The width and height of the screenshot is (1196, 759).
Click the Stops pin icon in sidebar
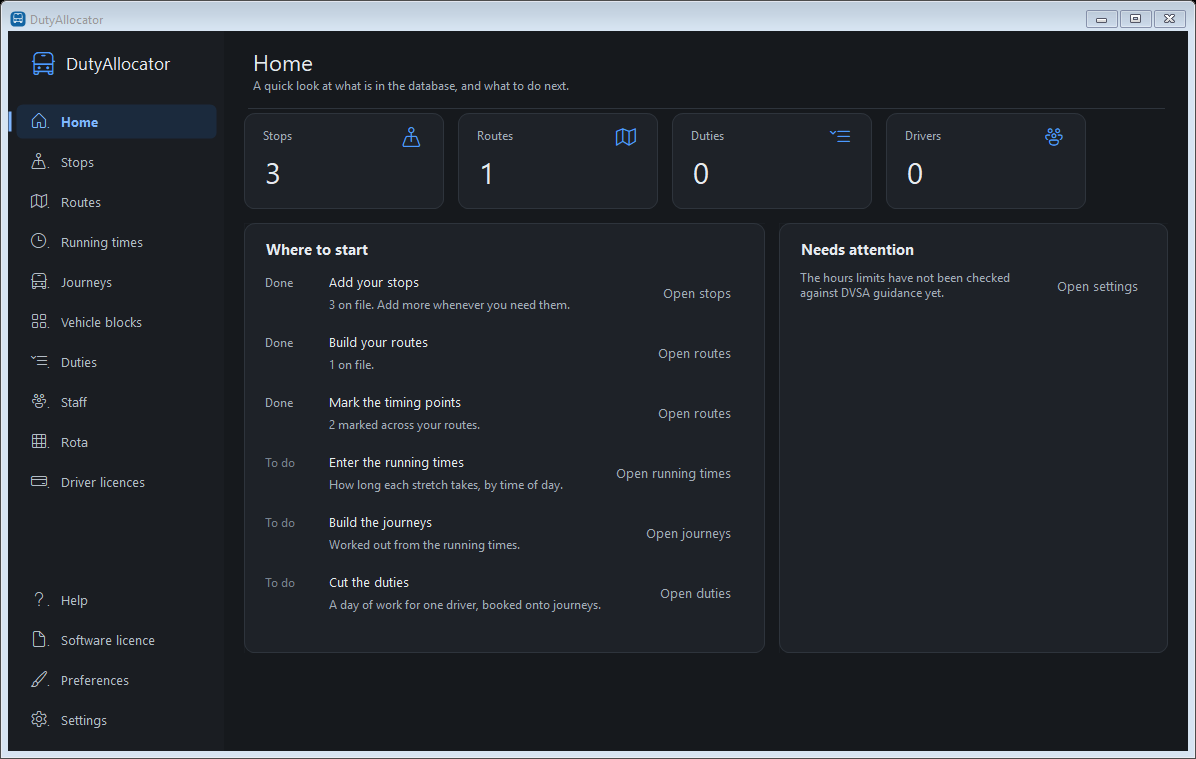point(40,161)
